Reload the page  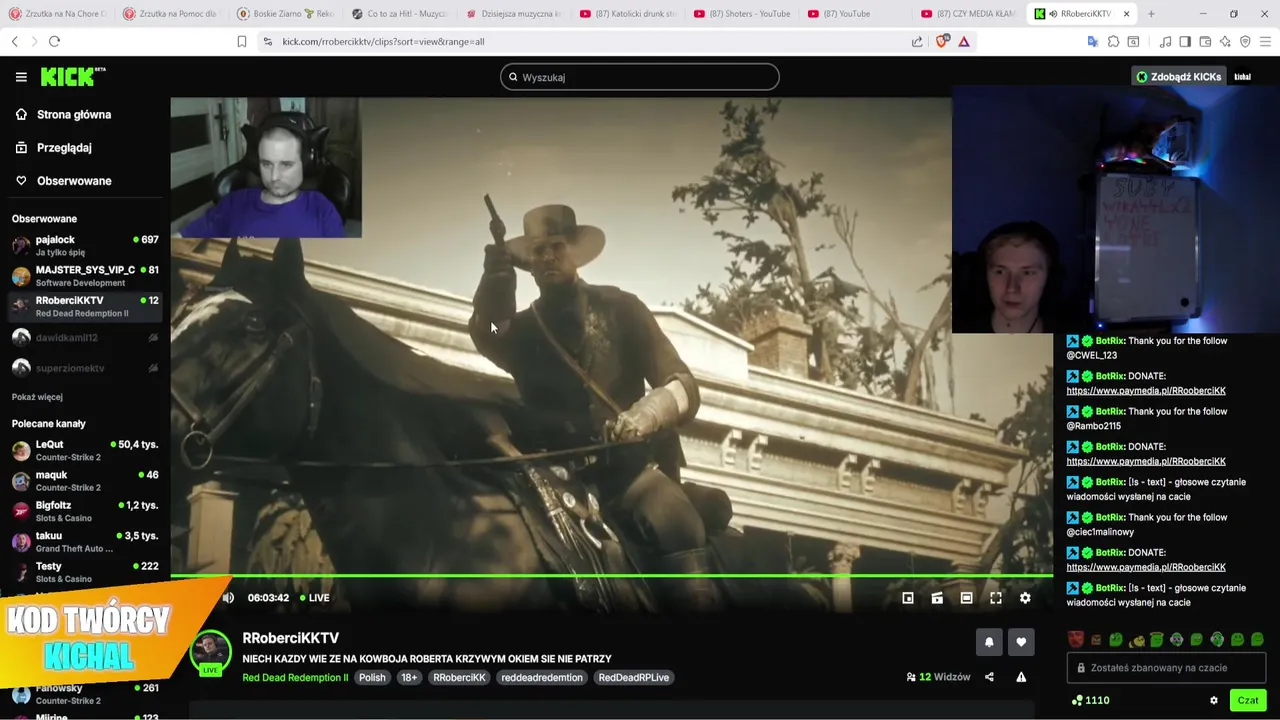[54, 41]
